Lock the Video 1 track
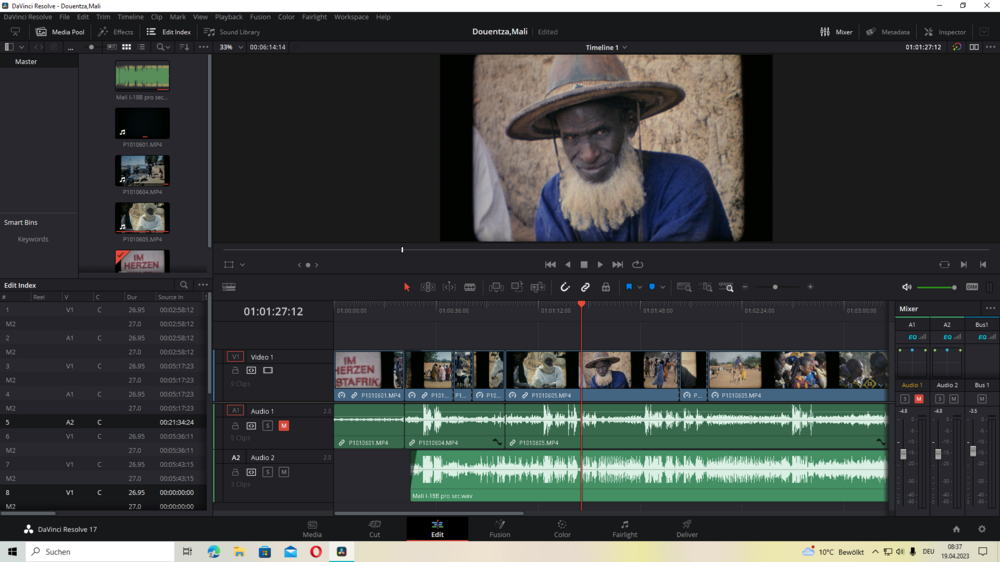1000x562 pixels. (x=235, y=371)
